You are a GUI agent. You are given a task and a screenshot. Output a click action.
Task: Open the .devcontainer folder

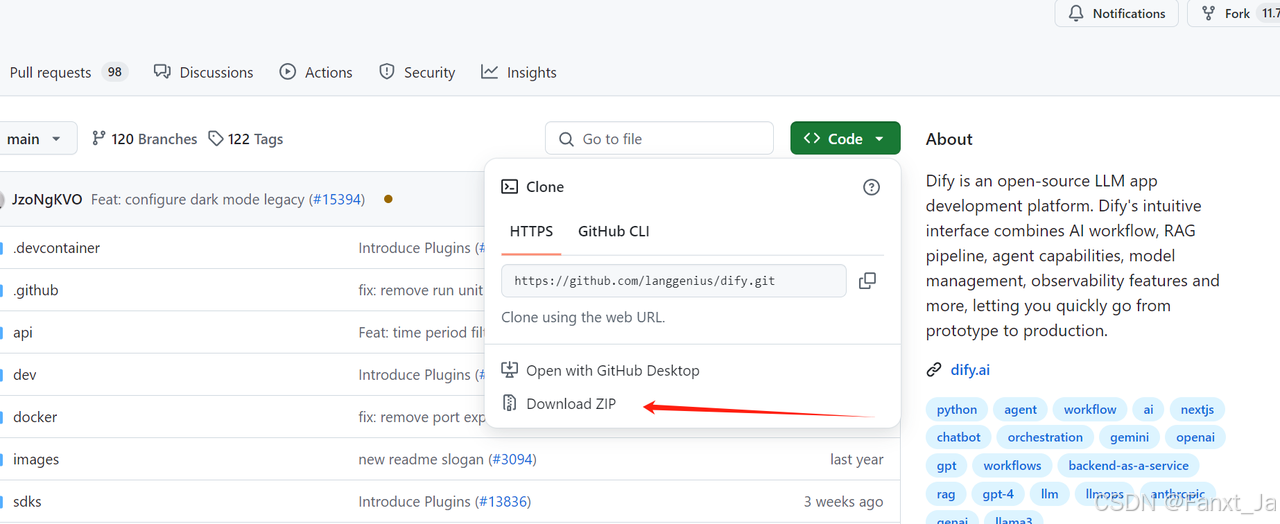57,248
